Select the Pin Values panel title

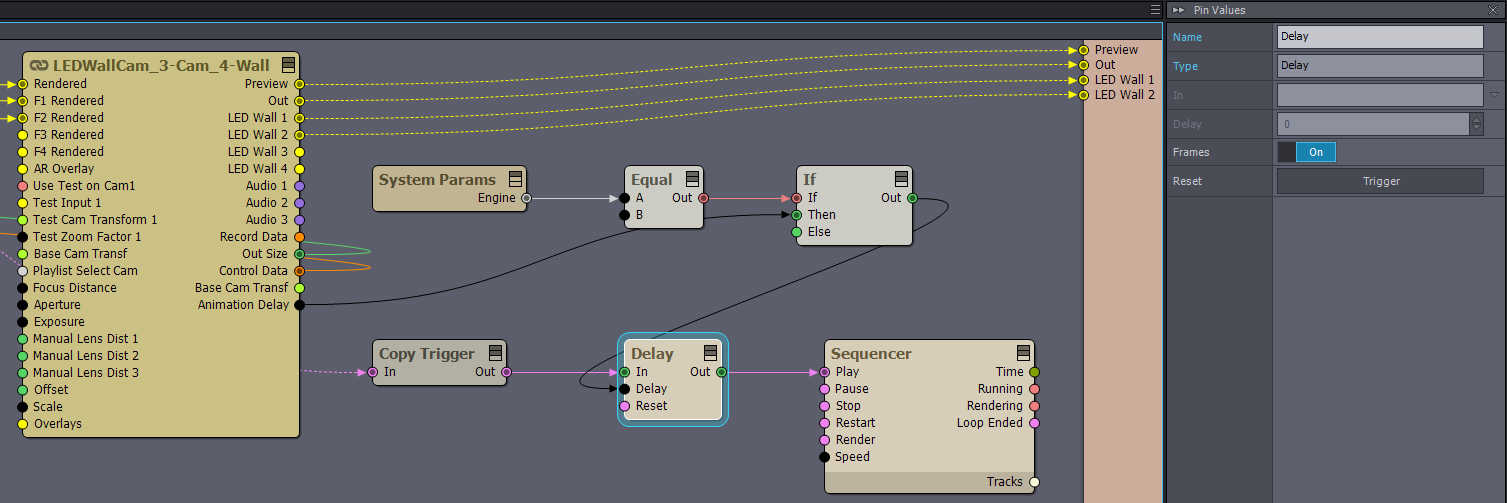click(1219, 10)
